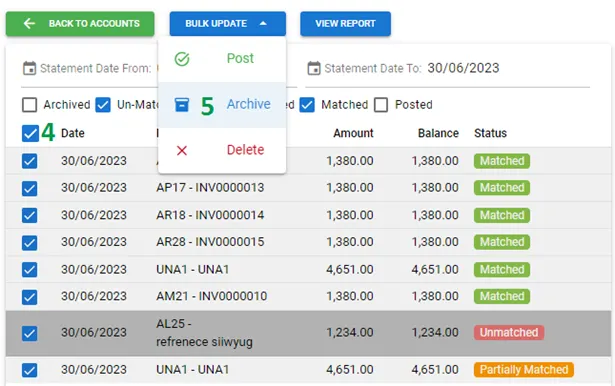Uncheck the Un-Matched filter checkbox
615x386 pixels.
103,105
